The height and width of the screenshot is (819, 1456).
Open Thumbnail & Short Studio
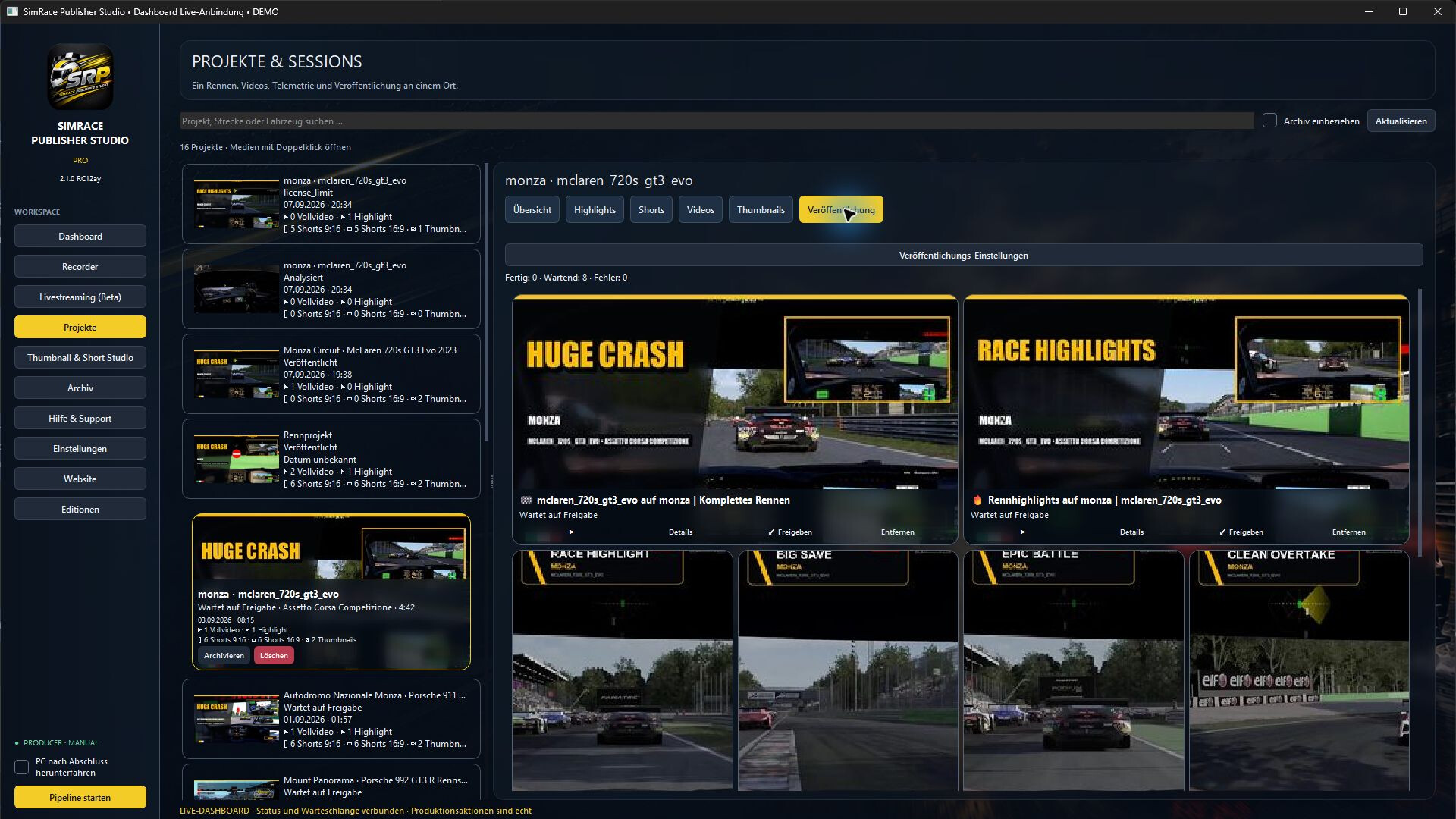[80, 357]
